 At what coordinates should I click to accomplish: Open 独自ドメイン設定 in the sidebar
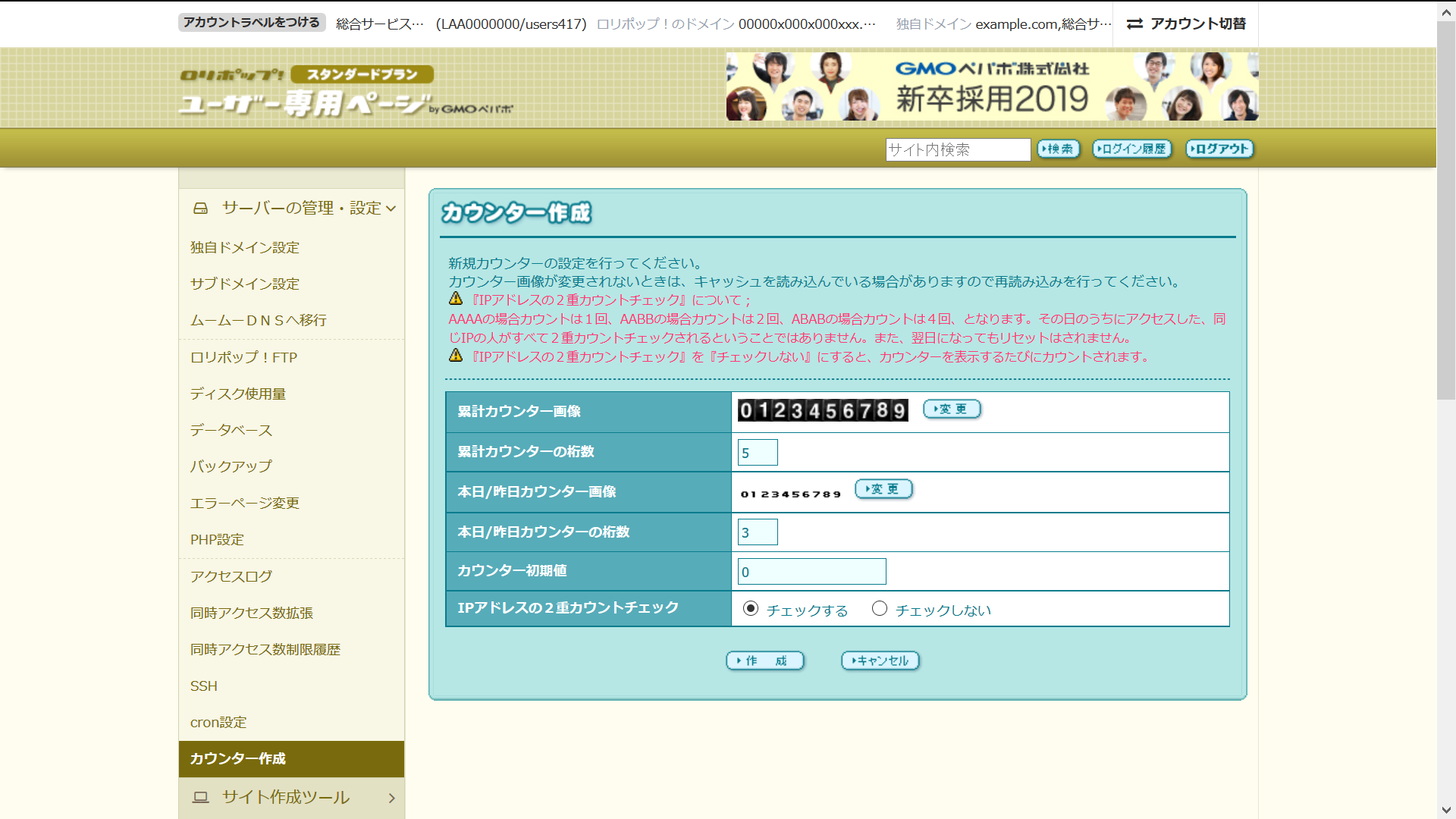pos(245,247)
